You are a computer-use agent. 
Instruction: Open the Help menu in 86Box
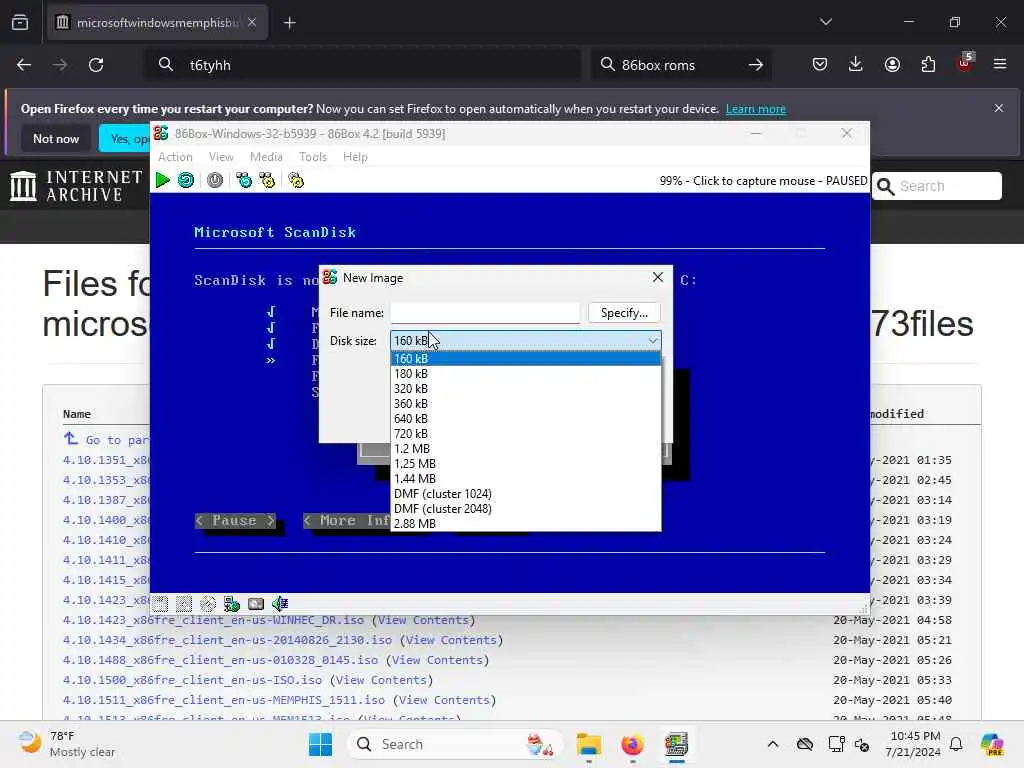pos(355,157)
